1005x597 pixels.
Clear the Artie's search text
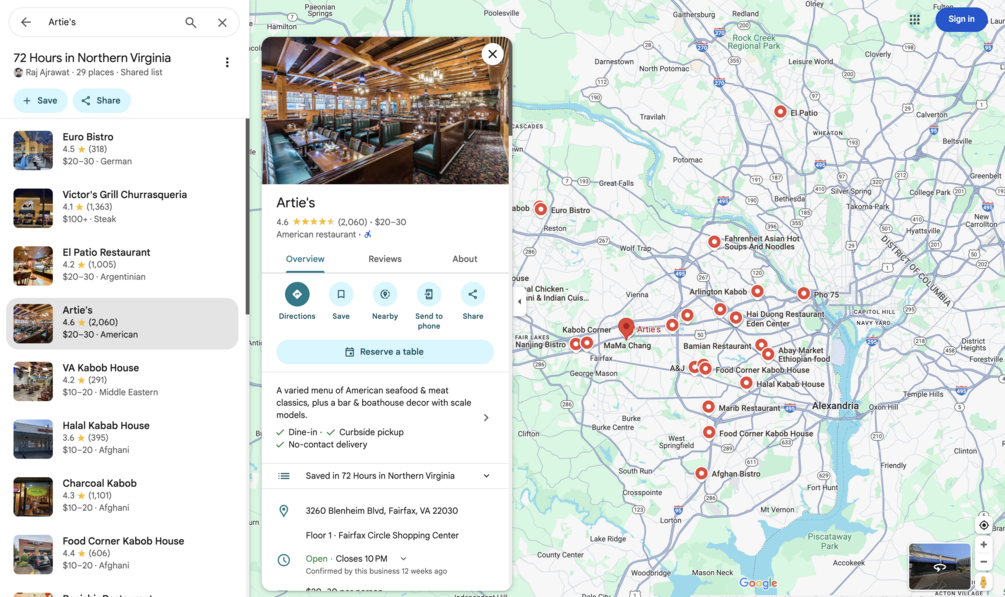(x=222, y=22)
